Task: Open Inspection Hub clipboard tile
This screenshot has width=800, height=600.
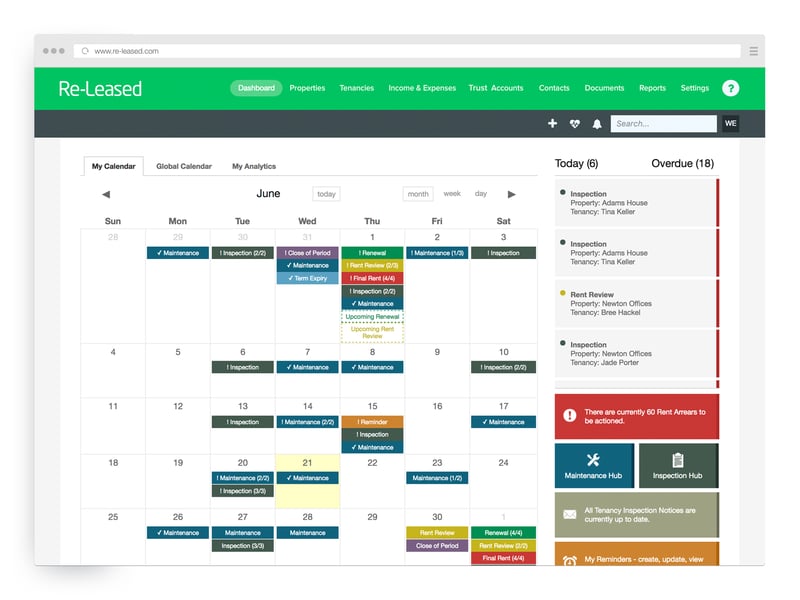Action: coord(677,465)
